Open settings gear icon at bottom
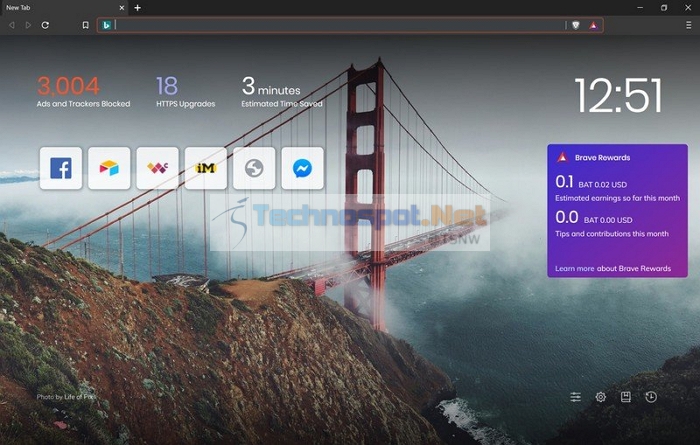 pyautogui.click(x=600, y=396)
